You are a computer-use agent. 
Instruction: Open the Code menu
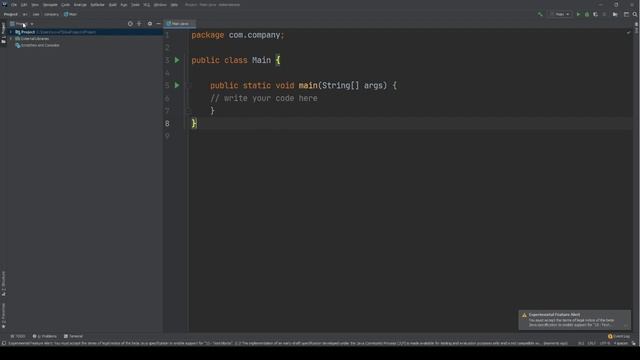pyautogui.click(x=65, y=4)
